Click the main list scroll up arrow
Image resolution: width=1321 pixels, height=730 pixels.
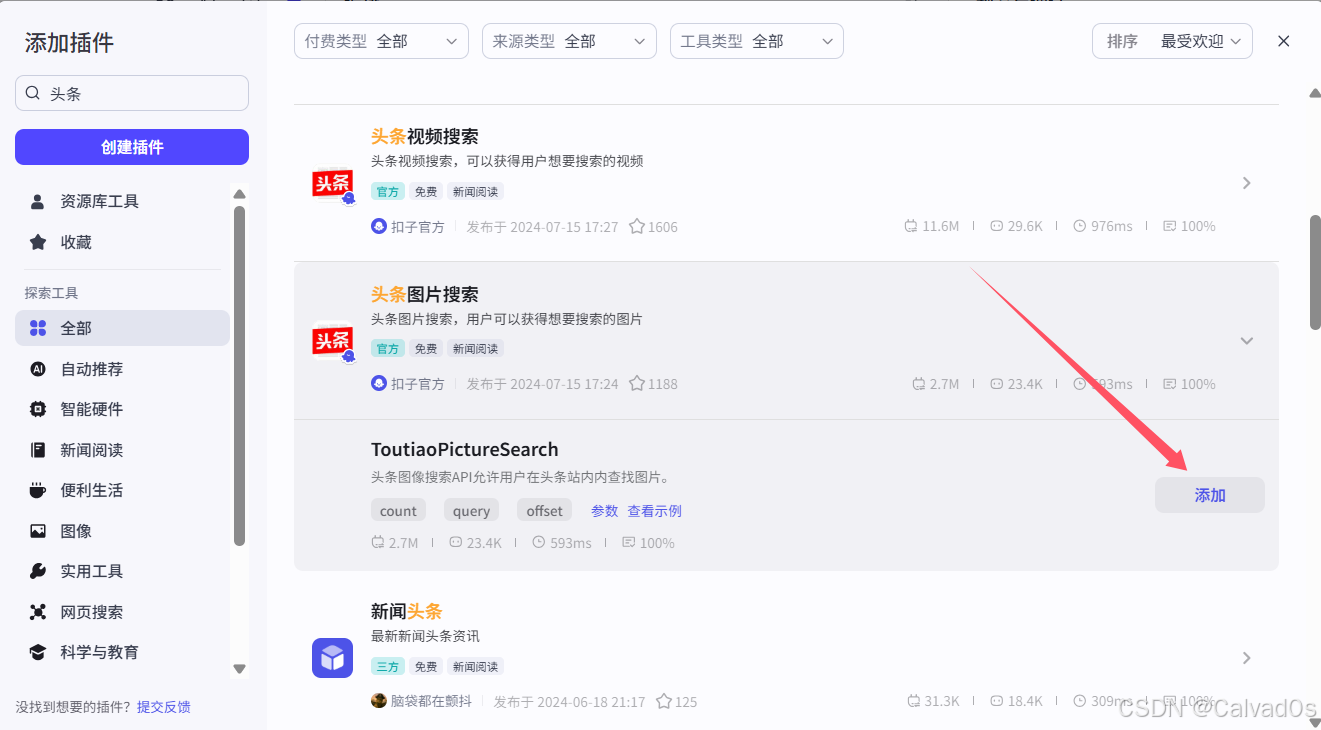pyautogui.click(x=1315, y=93)
